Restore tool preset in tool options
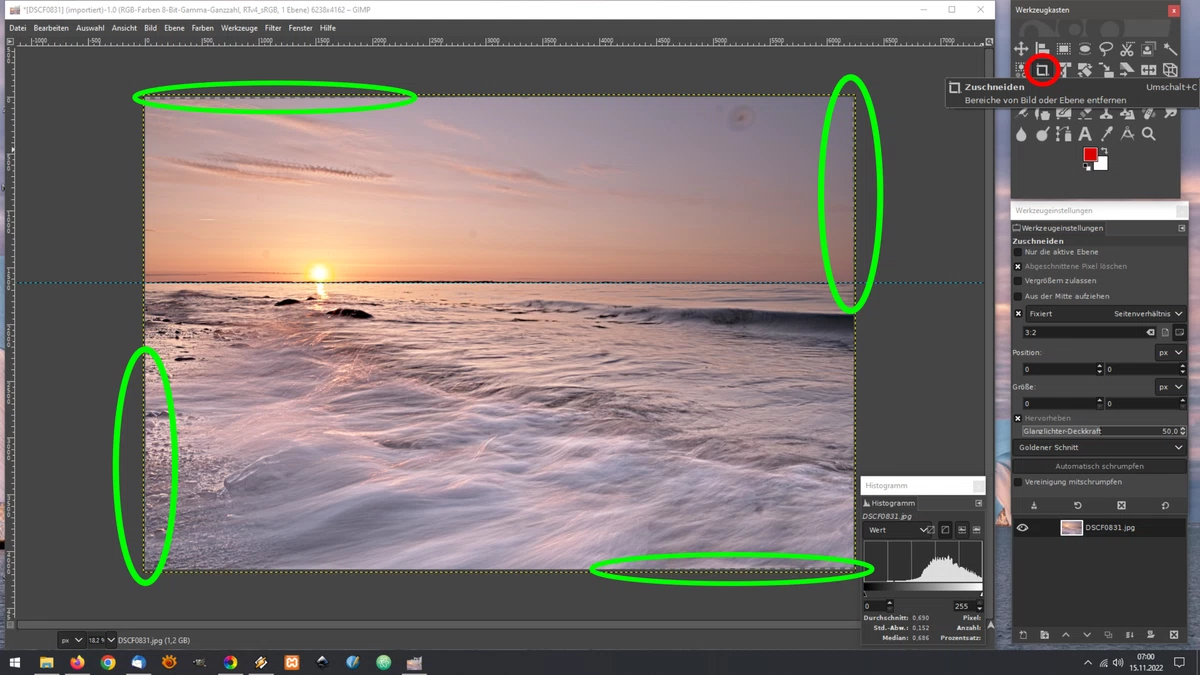 pos(1078,505)
